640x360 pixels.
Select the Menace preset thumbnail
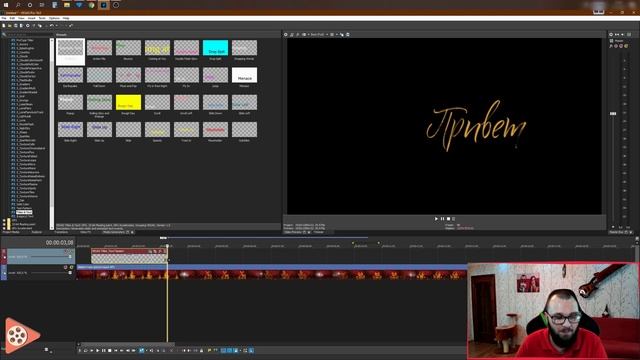click(244, 75)
